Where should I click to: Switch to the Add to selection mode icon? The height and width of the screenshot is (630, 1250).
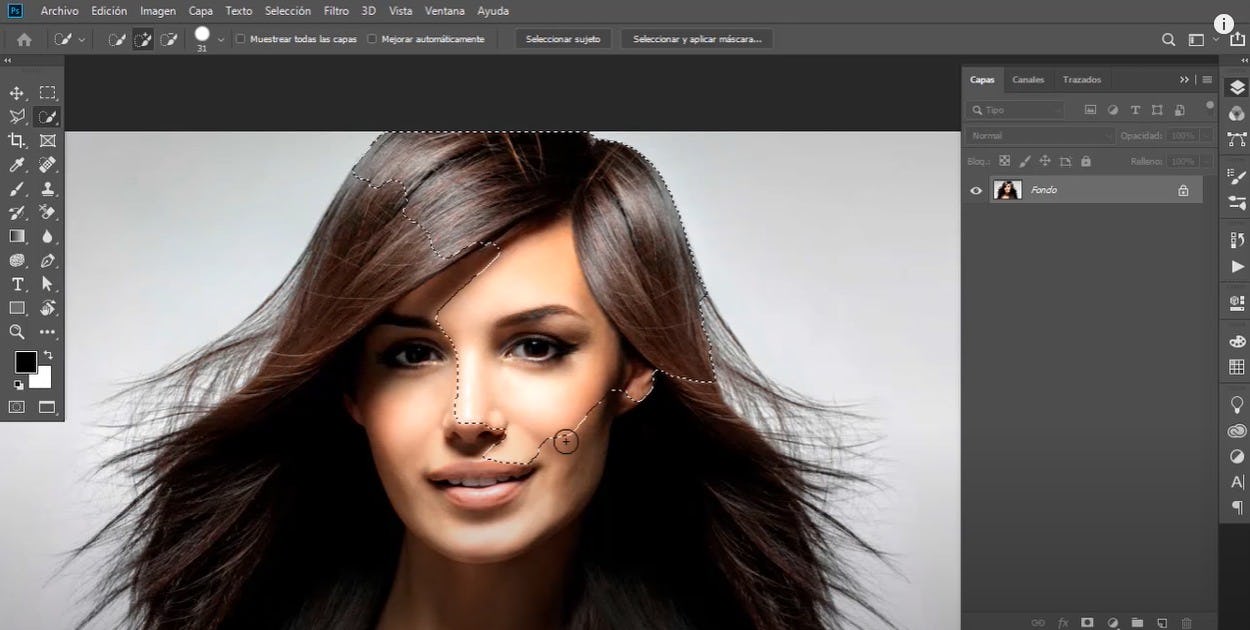pyautogui.click(x=142, y=39)
